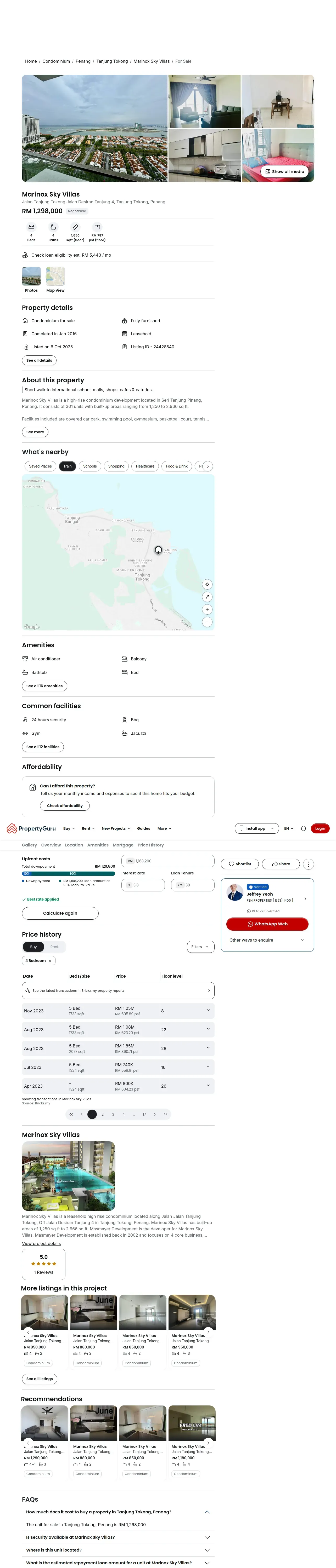The height and width of the screenshot is (1568, 336).
Task: Select the Schools nearby category
Action: 90,466
